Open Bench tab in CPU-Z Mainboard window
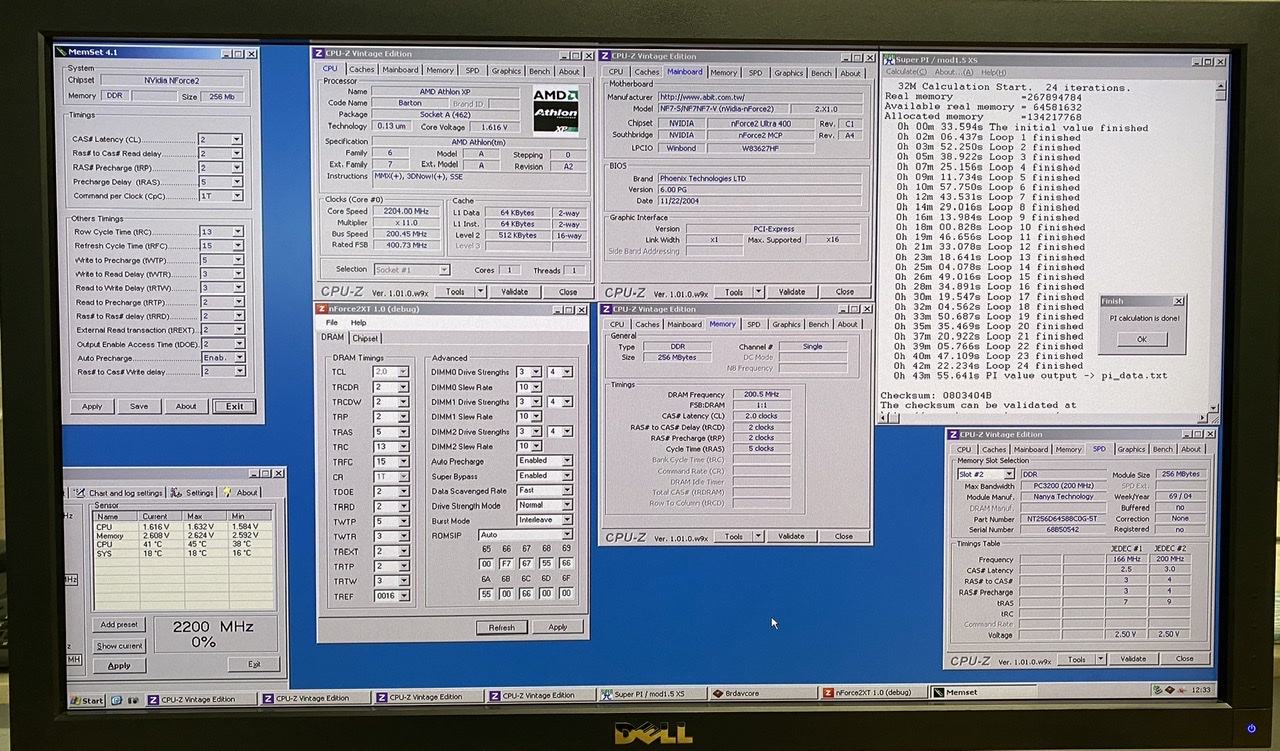Viewport: 1280px width, 751px height. pos(821,73)
